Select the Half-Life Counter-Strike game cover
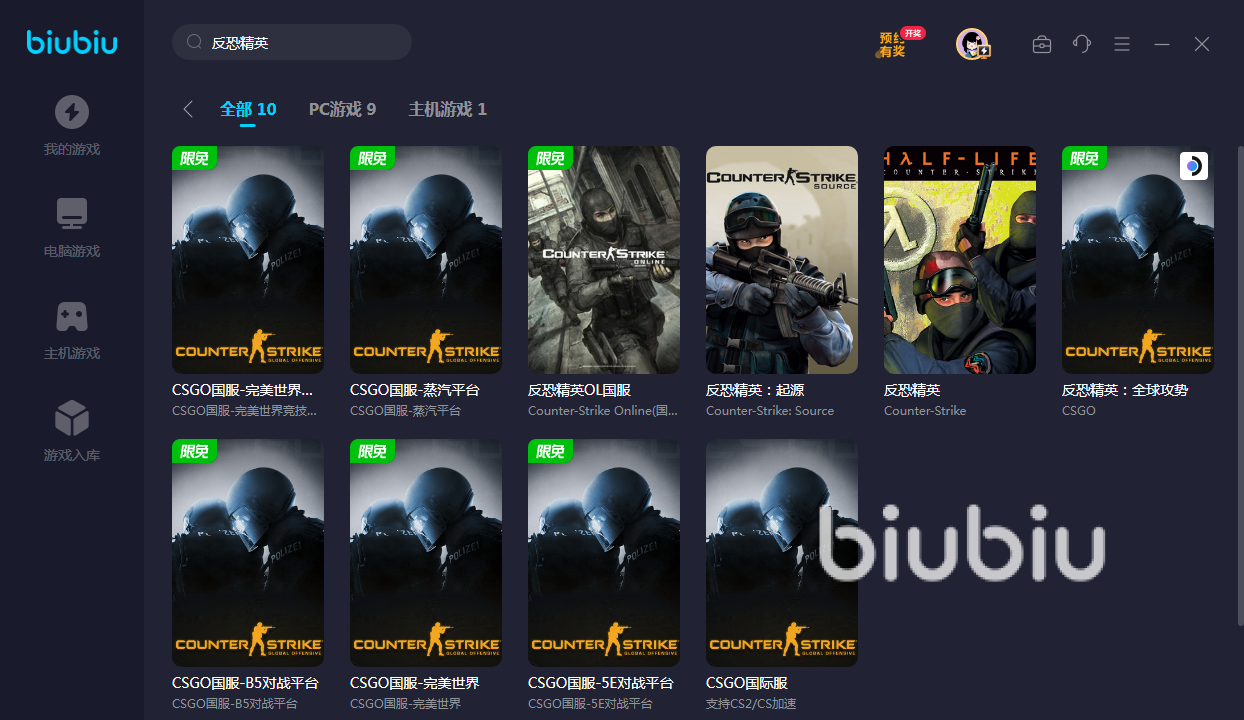The width and height of the screenshot is (1244, 720). pos(960,260)
